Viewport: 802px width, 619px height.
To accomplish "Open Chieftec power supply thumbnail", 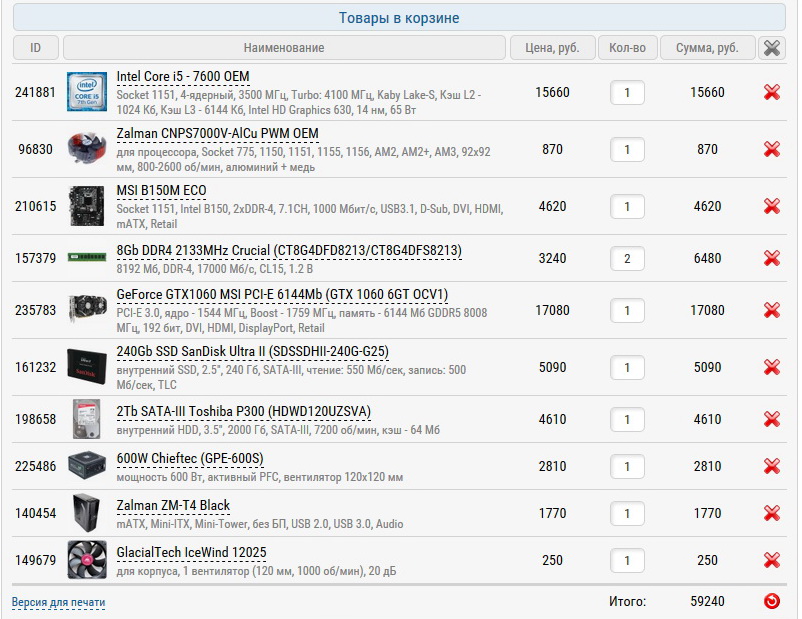I will click(87, 466).
